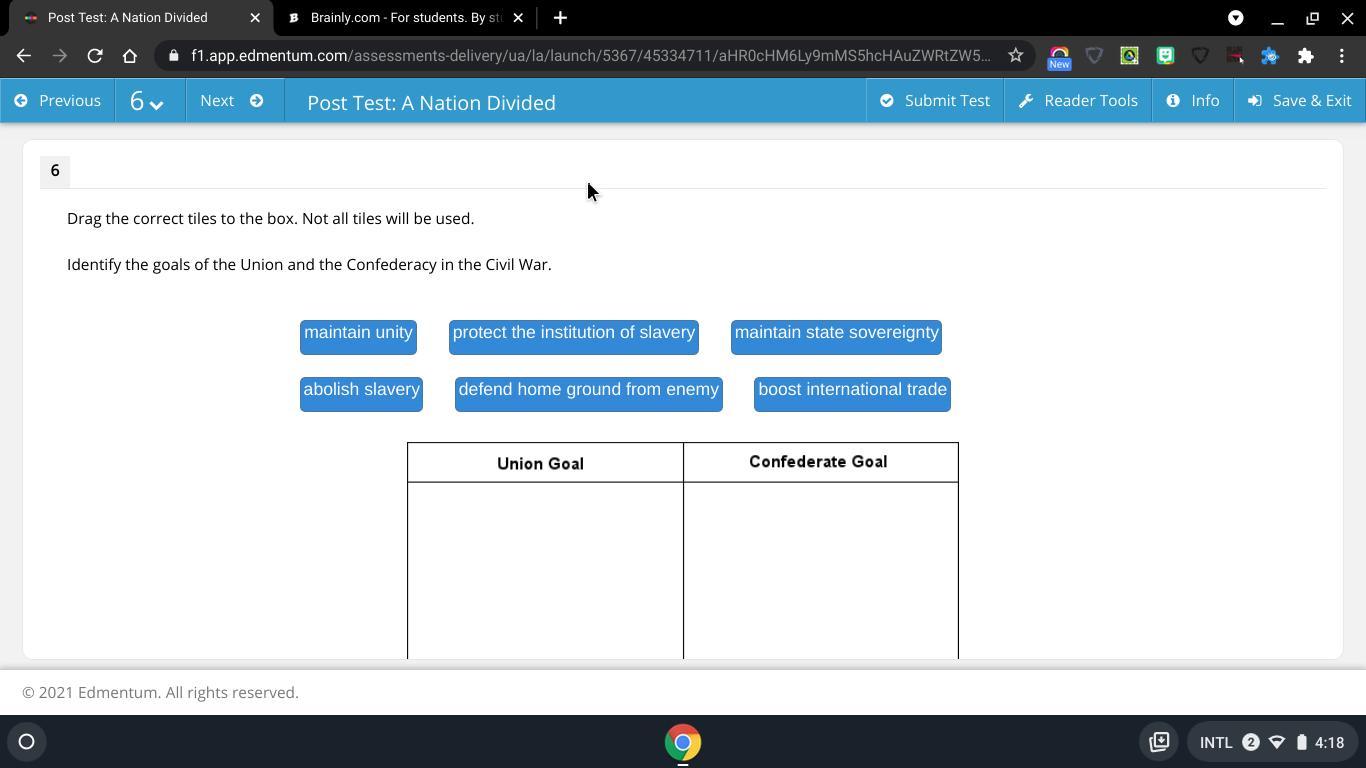The height and width of the screenshot is (768, 1366).
Task: Open the clock showing 4:18
Action: click(1330, 742)
